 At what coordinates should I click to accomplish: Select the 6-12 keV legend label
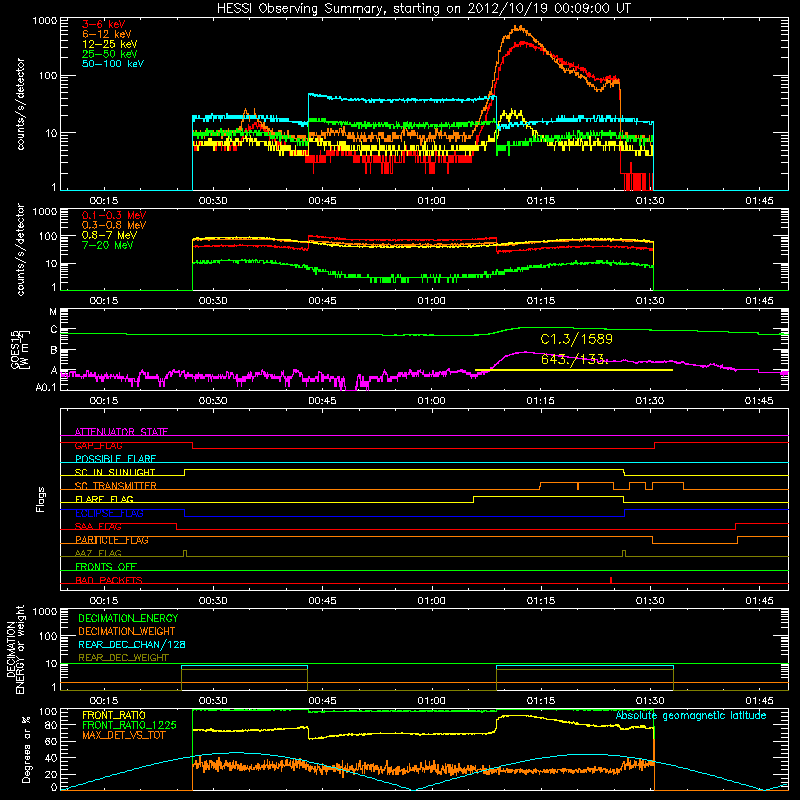pos(107,34)
